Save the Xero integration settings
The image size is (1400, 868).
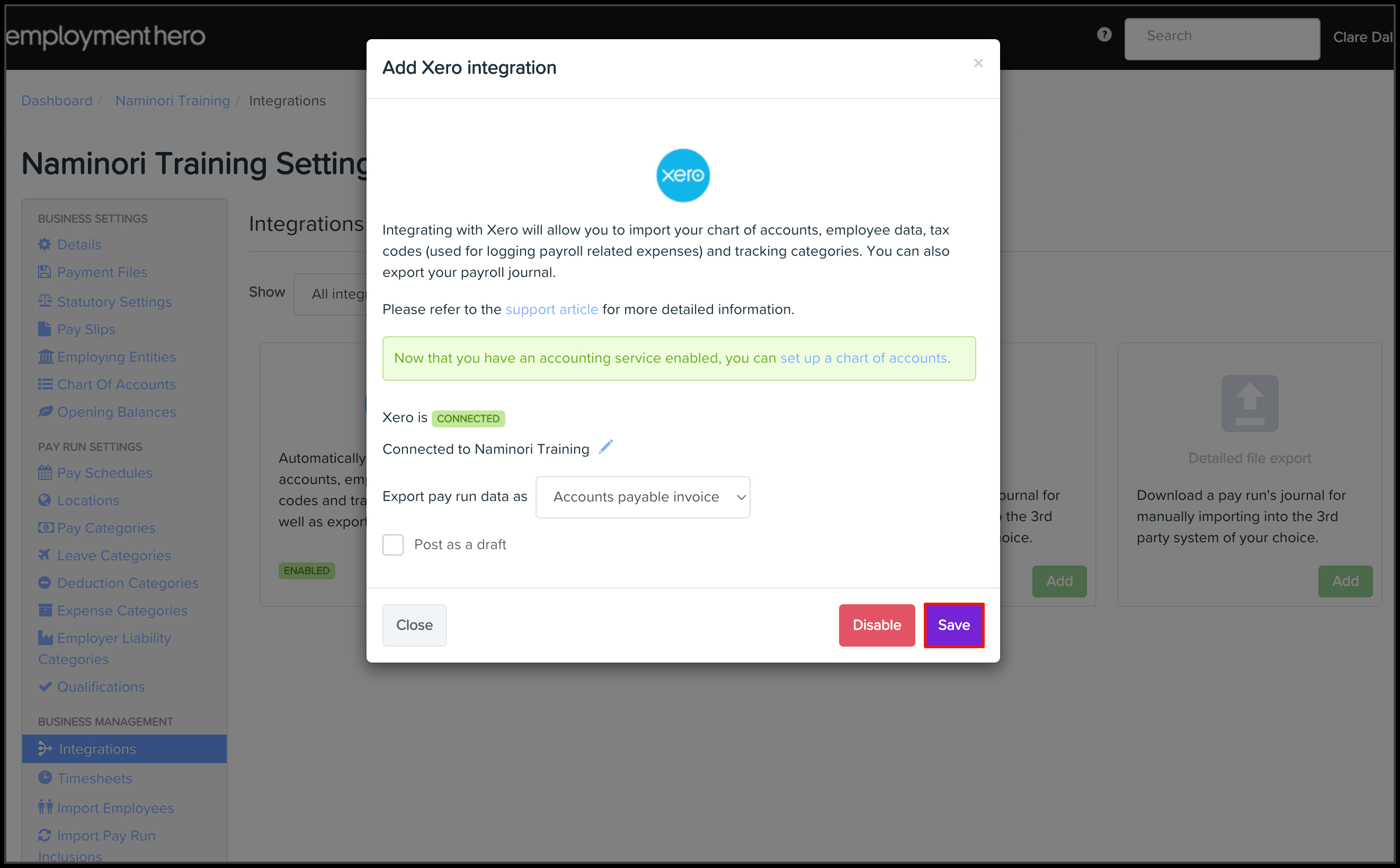(953, 625)
